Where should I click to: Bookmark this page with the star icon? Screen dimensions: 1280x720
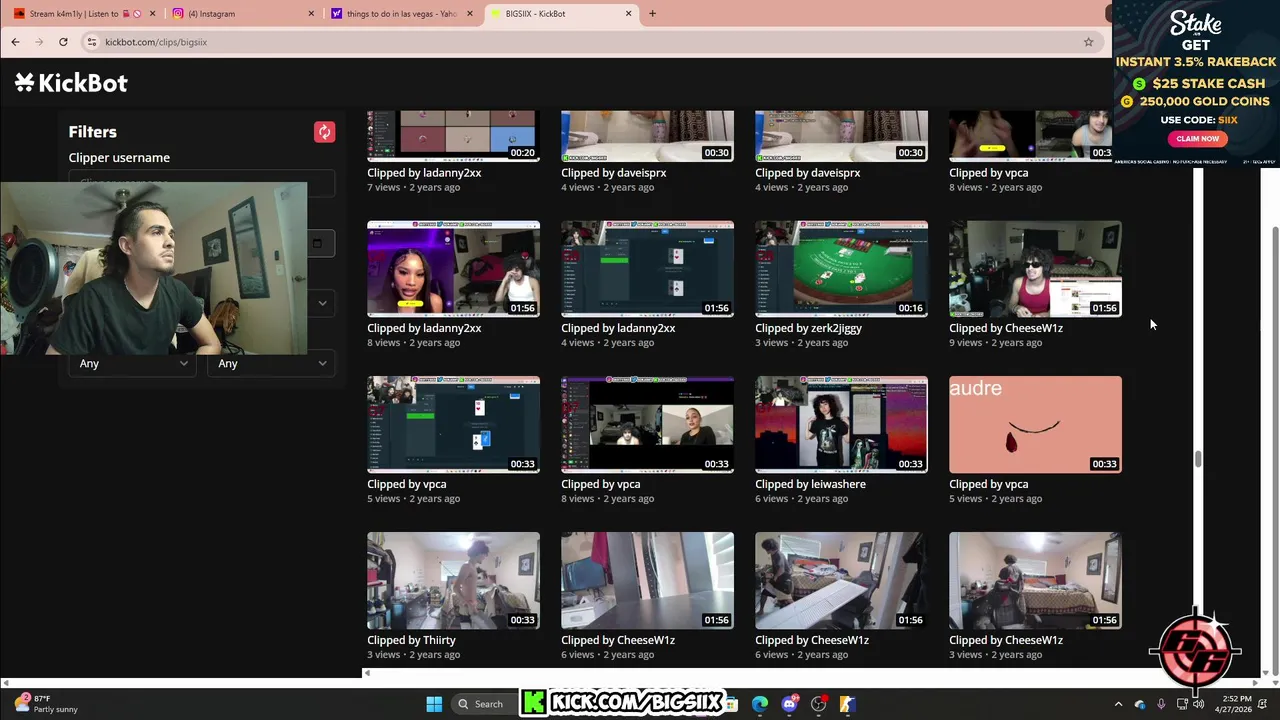(x=1088, y=42)
